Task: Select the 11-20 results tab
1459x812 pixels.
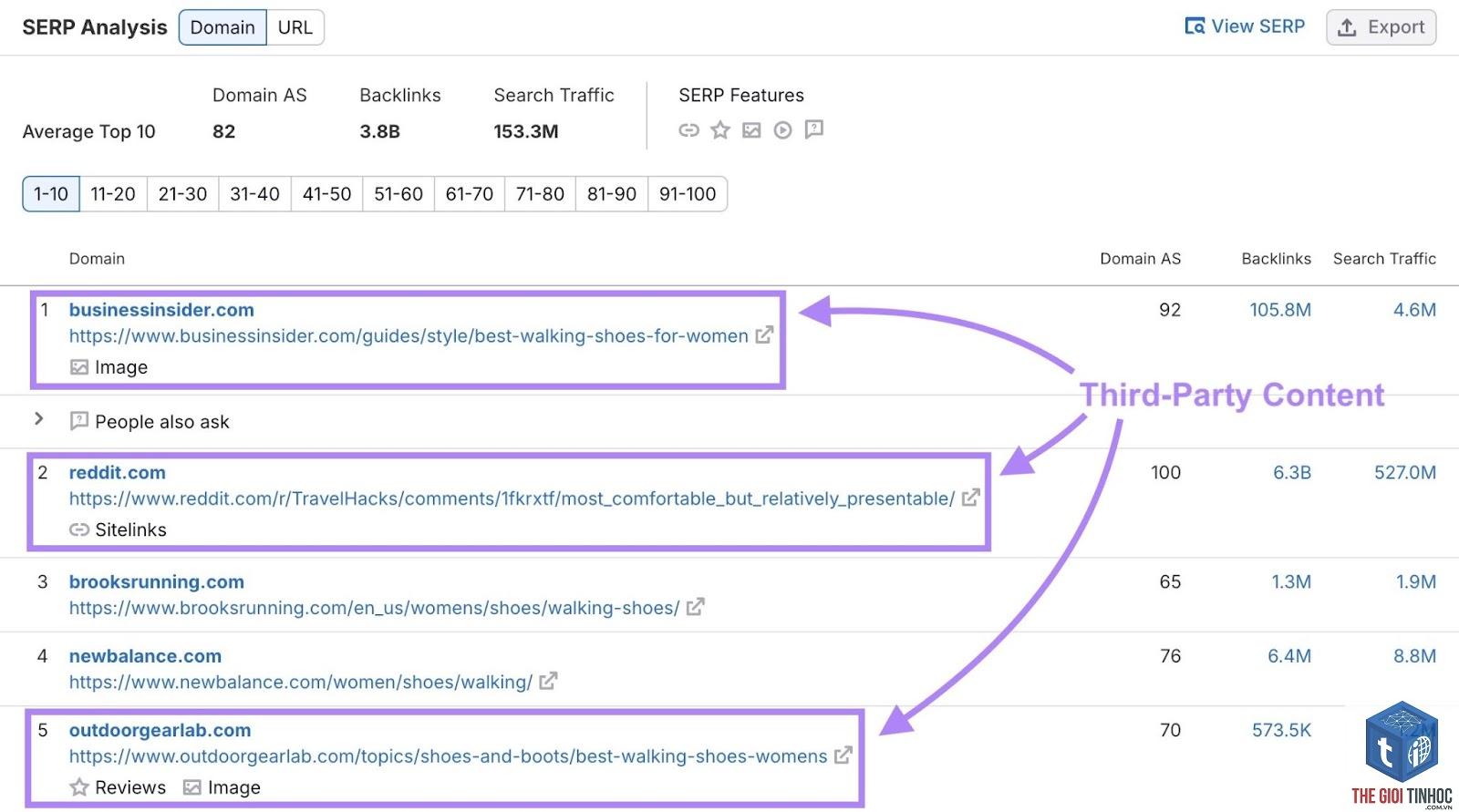Action: pyautogui.click(x=113, y=194)
